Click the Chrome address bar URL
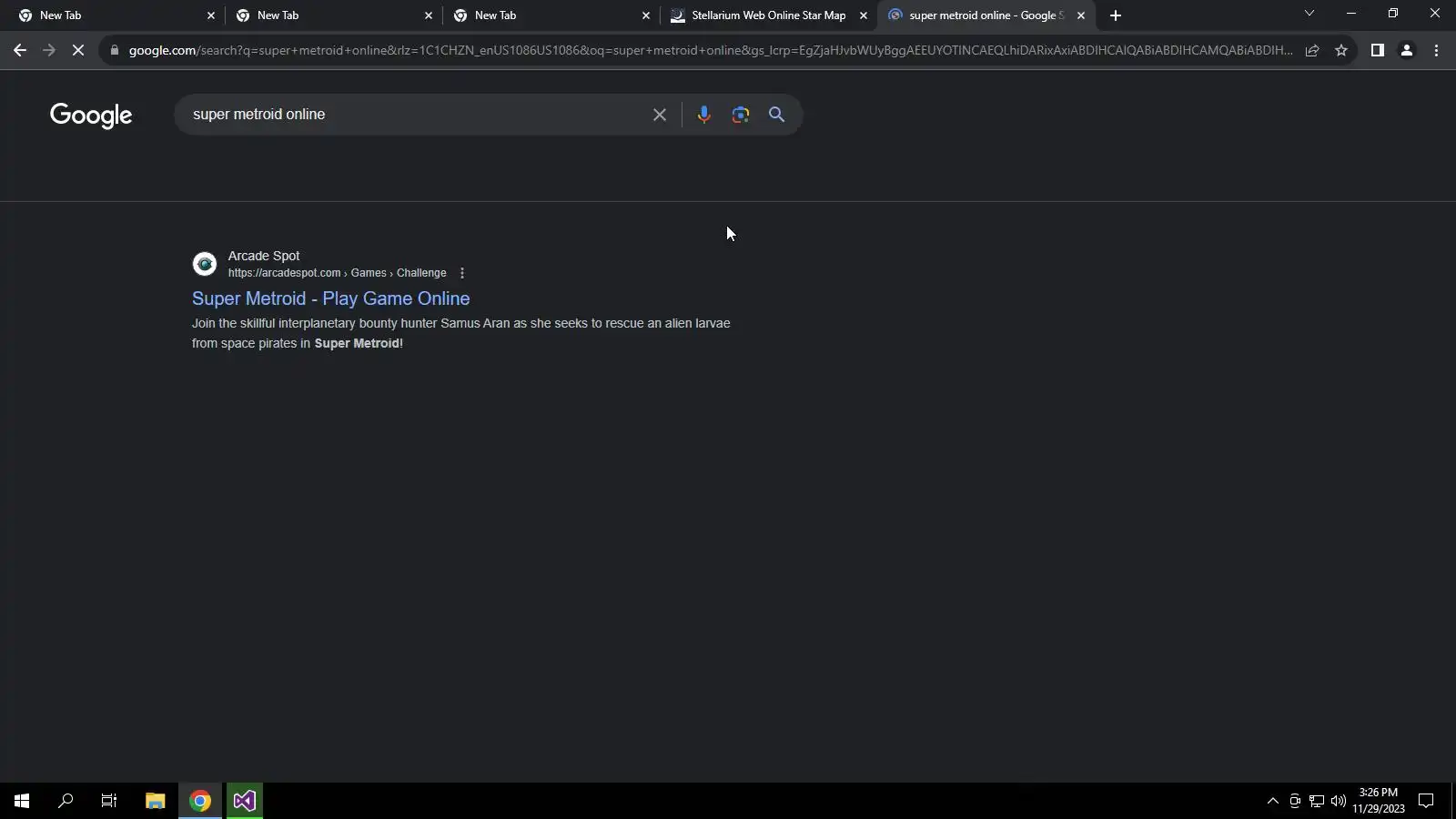The image size is (1456, 819). (x=711, y=51)
